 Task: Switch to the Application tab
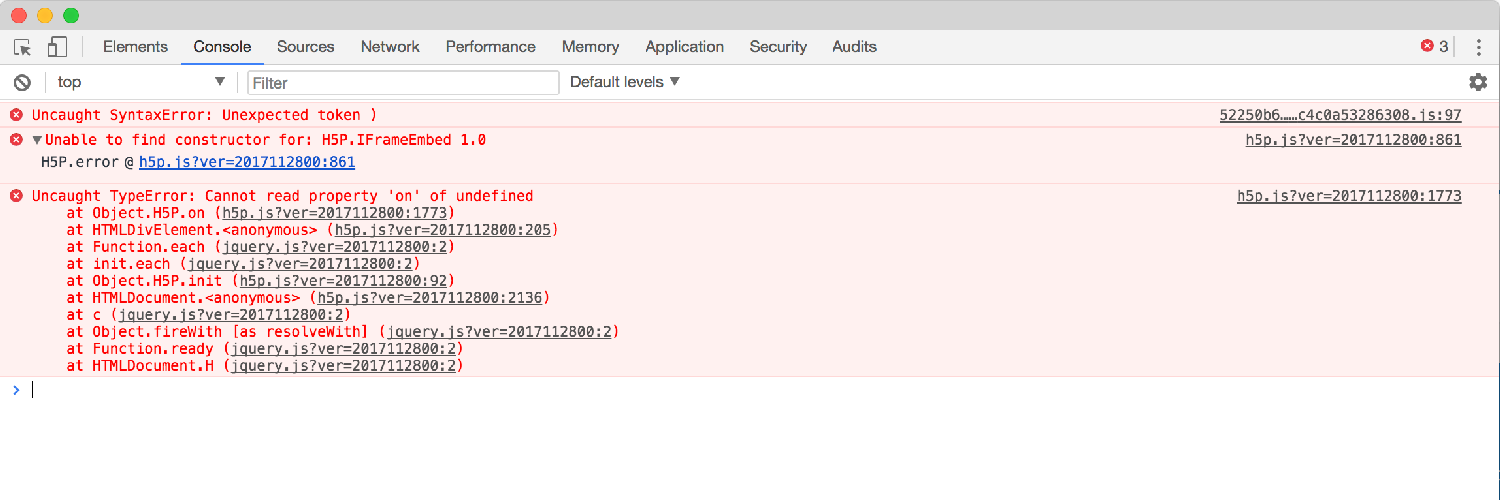point(684,46)
